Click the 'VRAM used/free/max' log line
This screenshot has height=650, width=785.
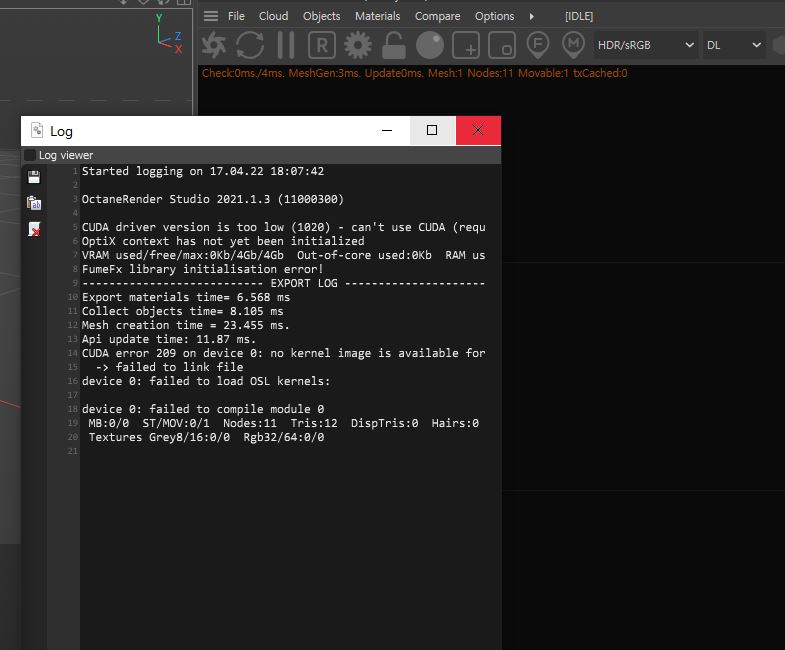point(284,255)
